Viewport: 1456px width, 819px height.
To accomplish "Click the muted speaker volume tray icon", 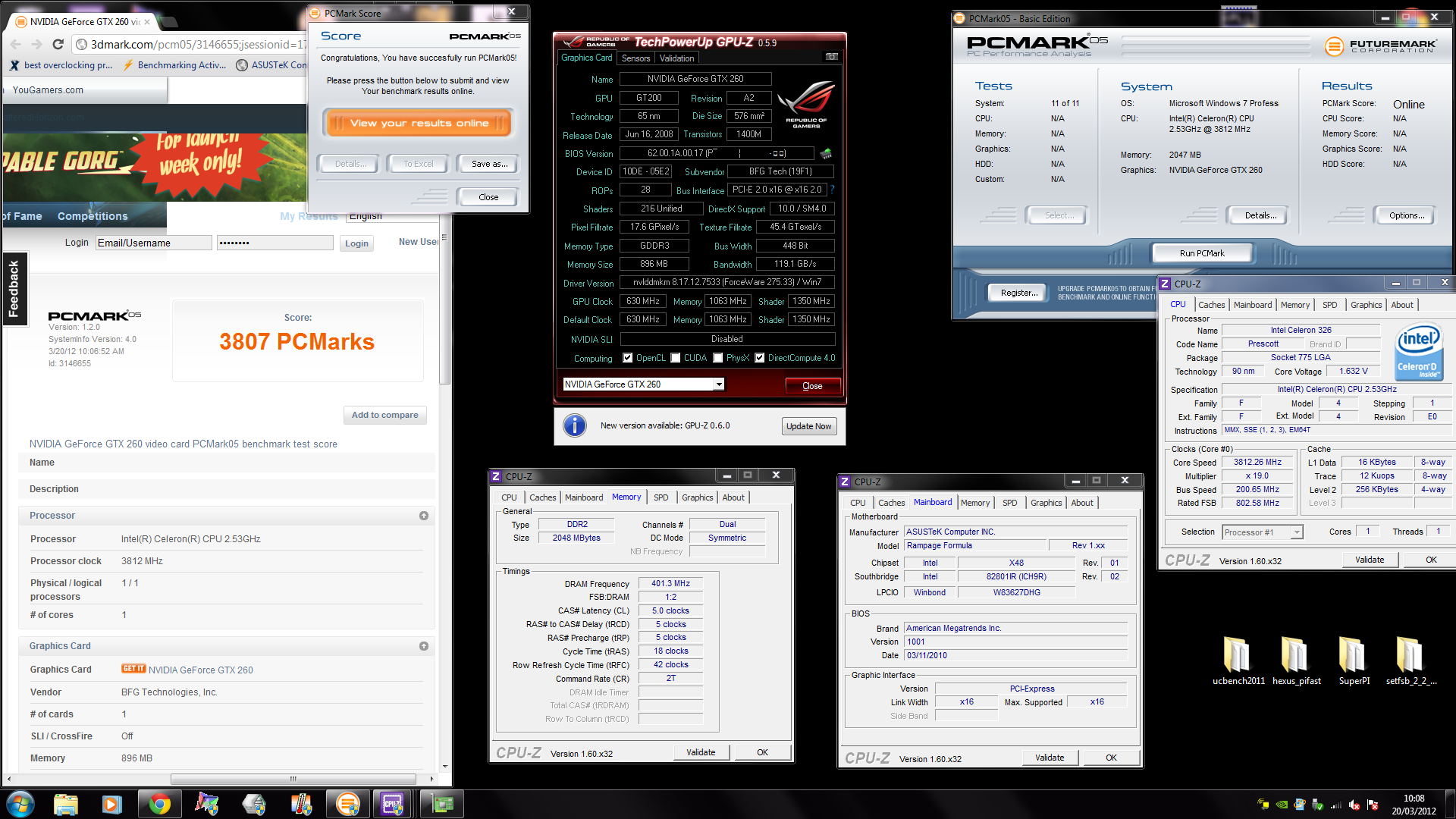I will (x=1354, y=805).
